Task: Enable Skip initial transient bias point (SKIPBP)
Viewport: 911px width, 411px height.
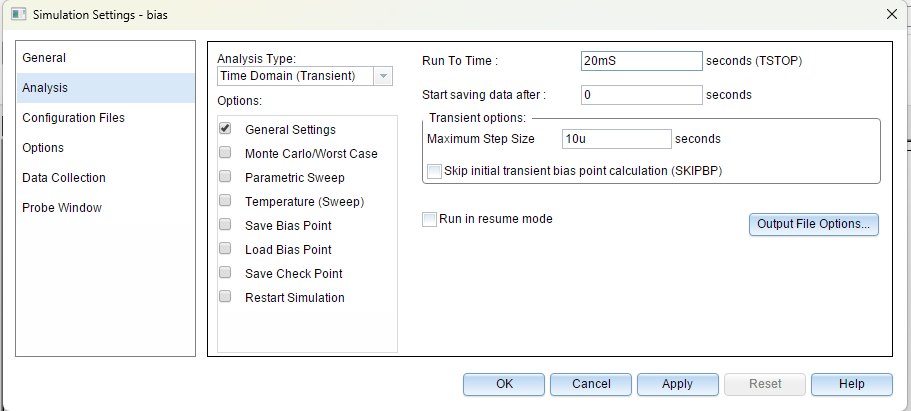Action: pyautogui.click(x=434, y=171)
